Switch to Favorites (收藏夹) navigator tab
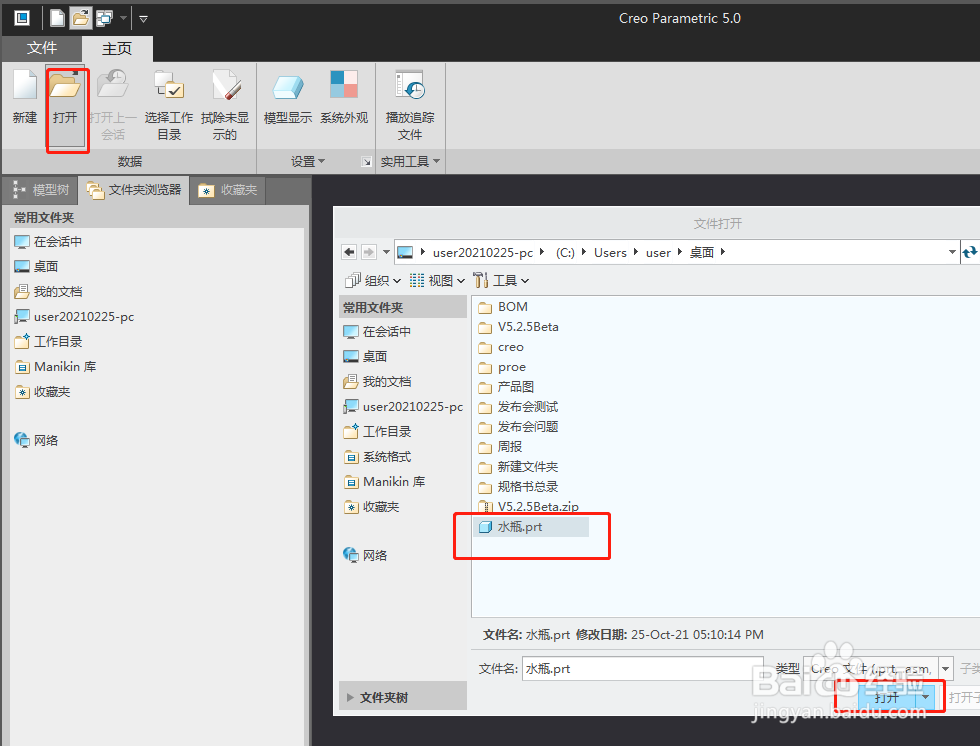This screenshot has width=980, height=746. 228,190
